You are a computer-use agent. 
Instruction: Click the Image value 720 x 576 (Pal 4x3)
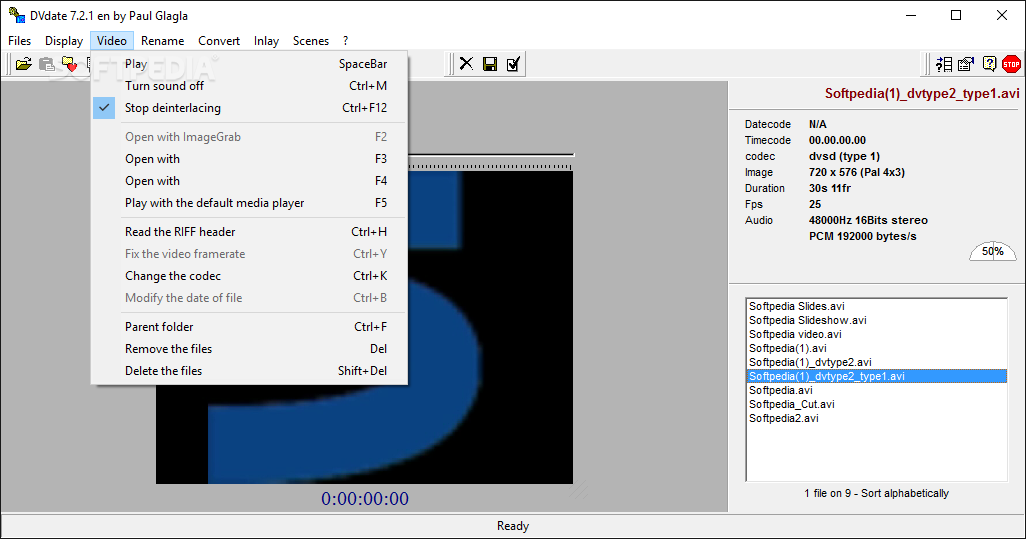[857, 172]
